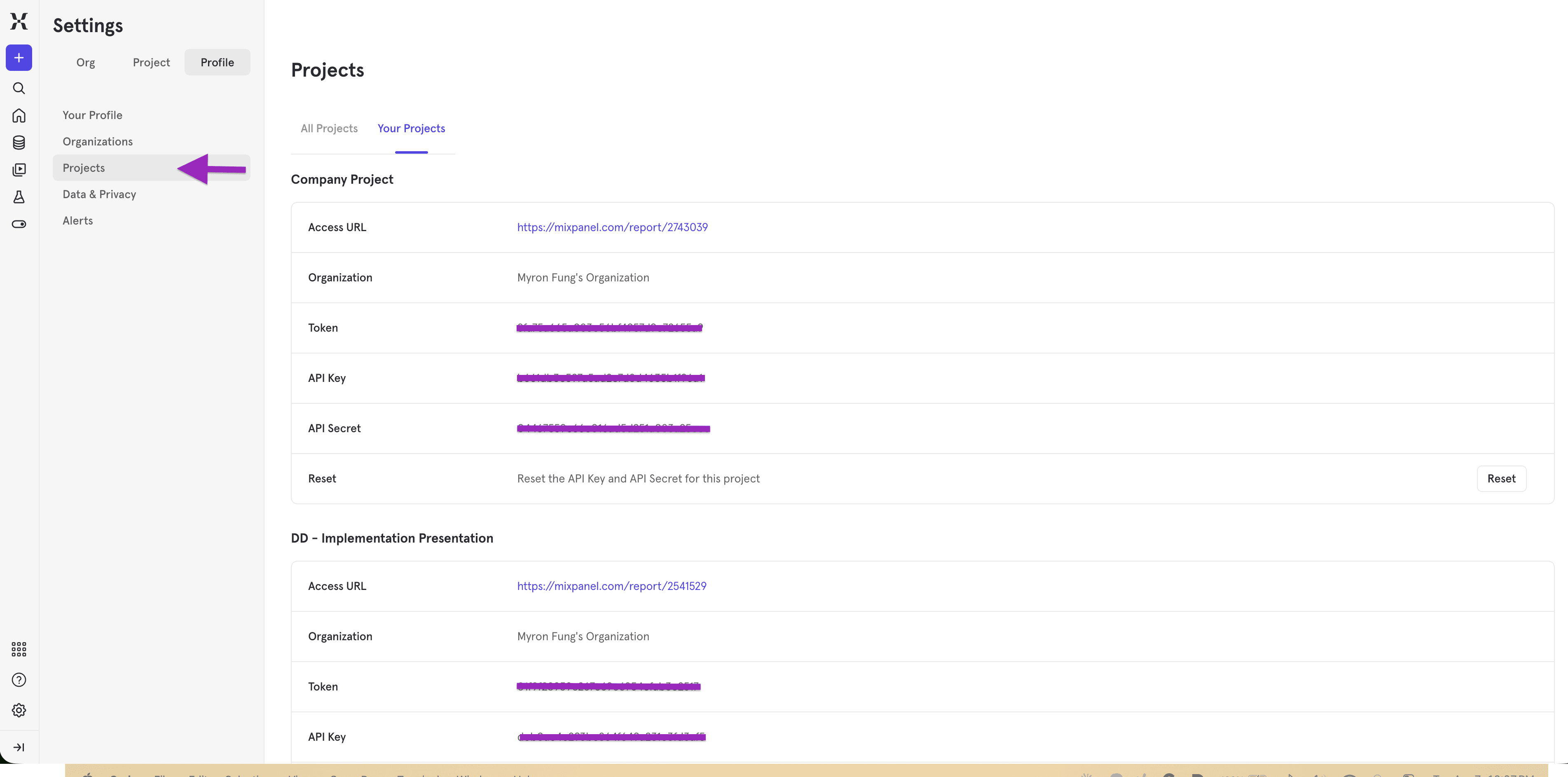Open the Create new menu via plus icon
The width and height of the screenshot is (1568, 777).
19,58
